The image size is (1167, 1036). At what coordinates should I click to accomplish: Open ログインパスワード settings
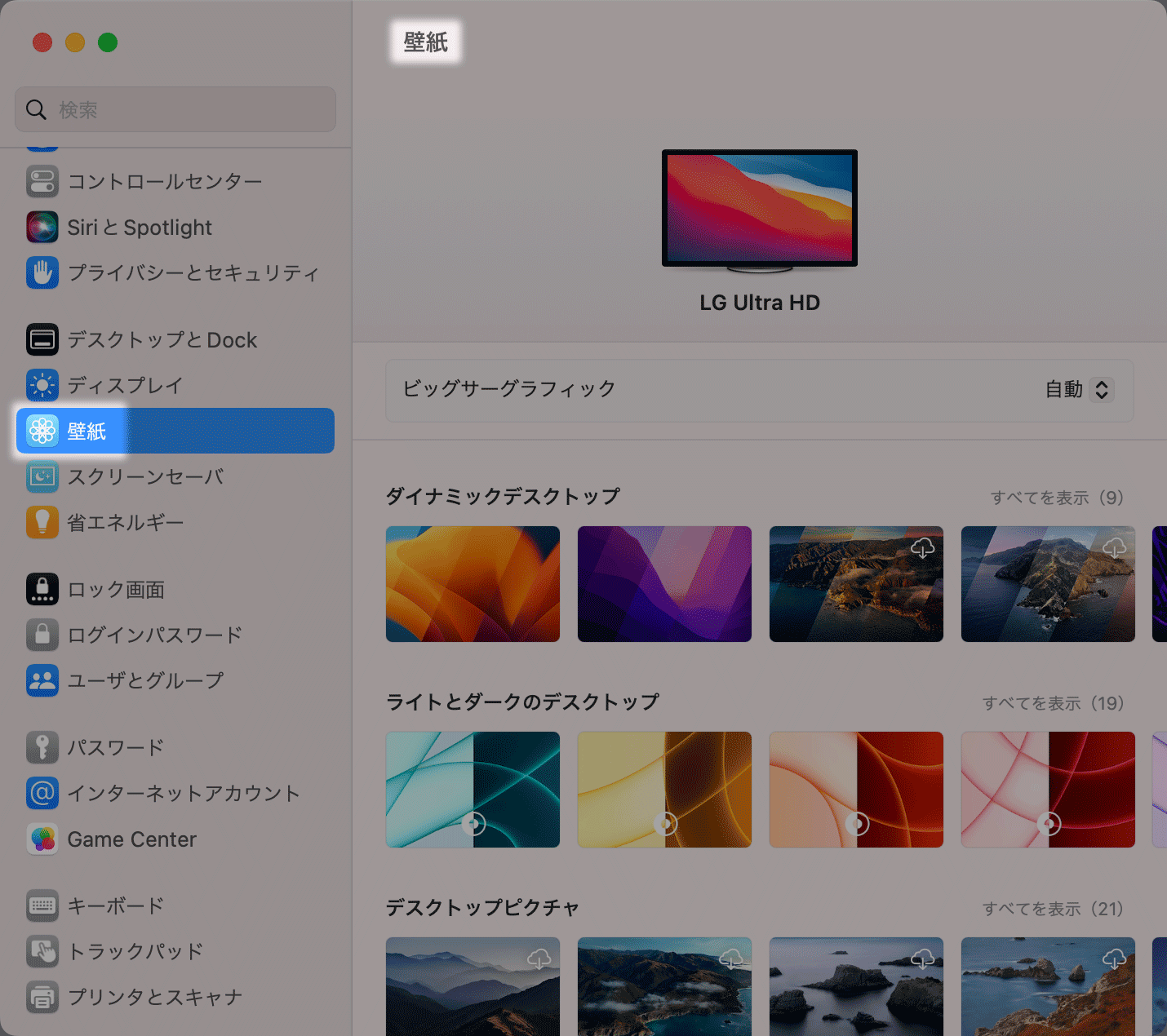pos(175,635)
